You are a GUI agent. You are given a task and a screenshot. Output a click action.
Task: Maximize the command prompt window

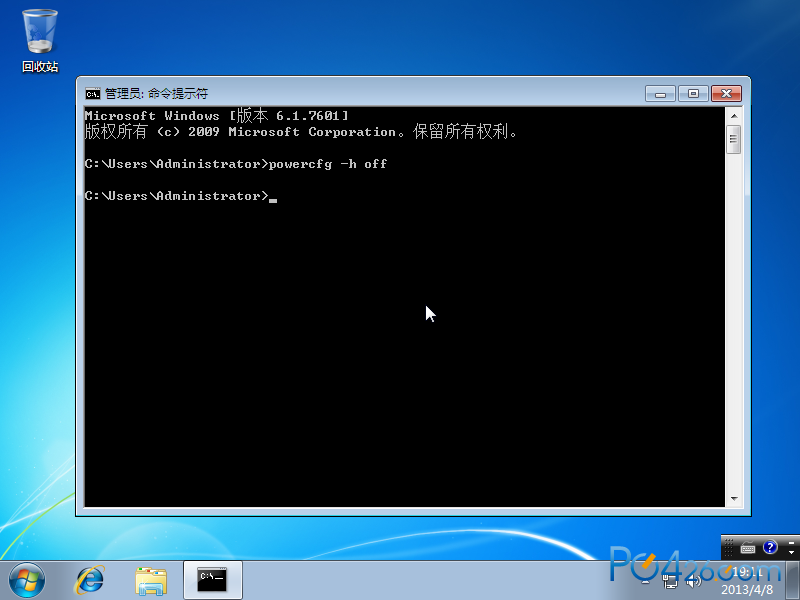click(693, 93)
